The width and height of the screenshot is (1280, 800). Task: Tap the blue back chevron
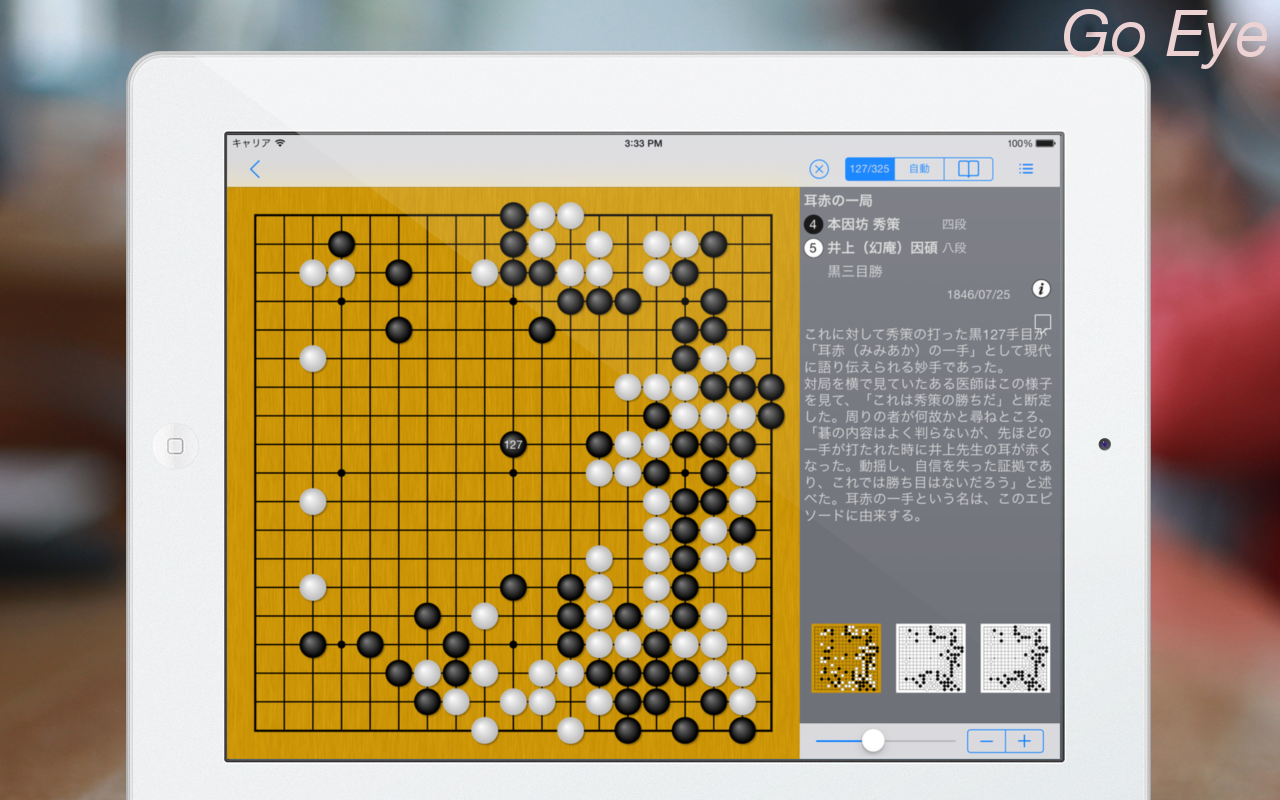pyautogui.click(x=255, y=169)
